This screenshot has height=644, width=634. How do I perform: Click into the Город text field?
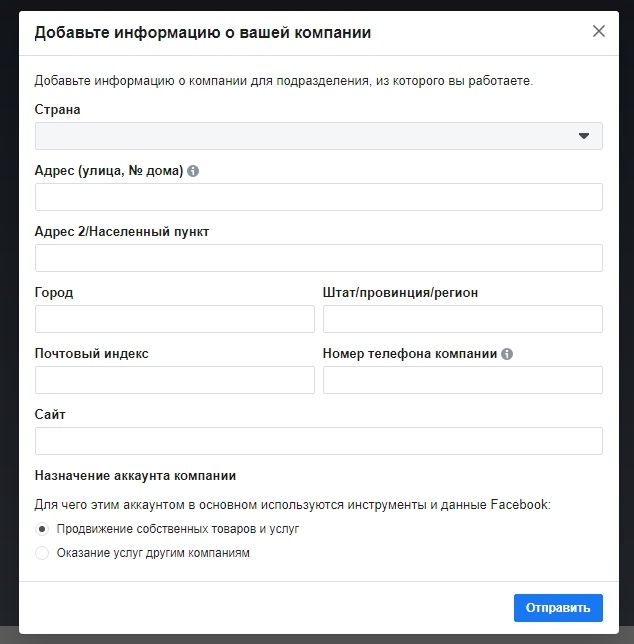tap(175, 319)
